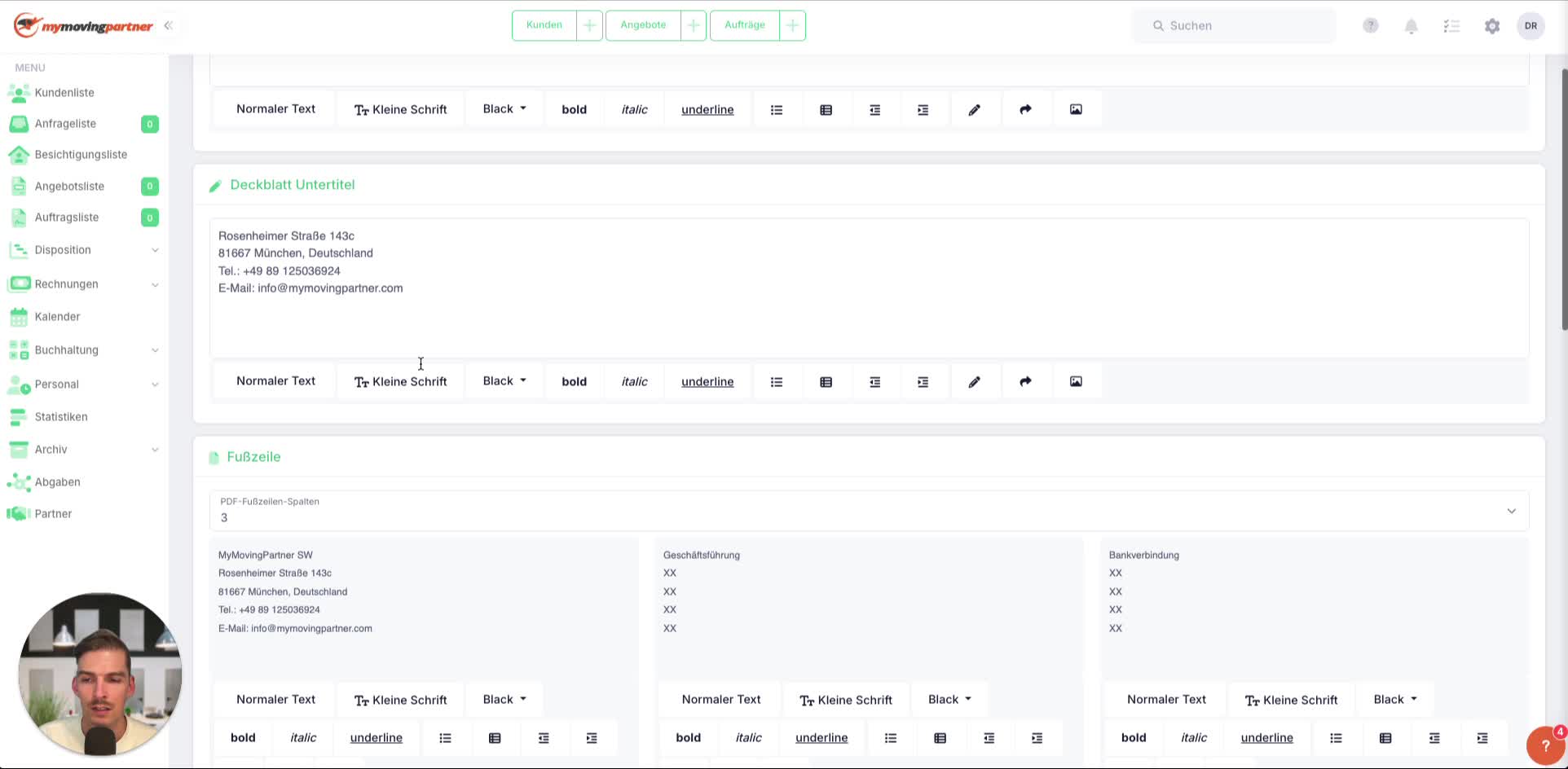The image size is (1568, 769).
Task: Insert table in top editor toolbar
Action: point(826,109)
